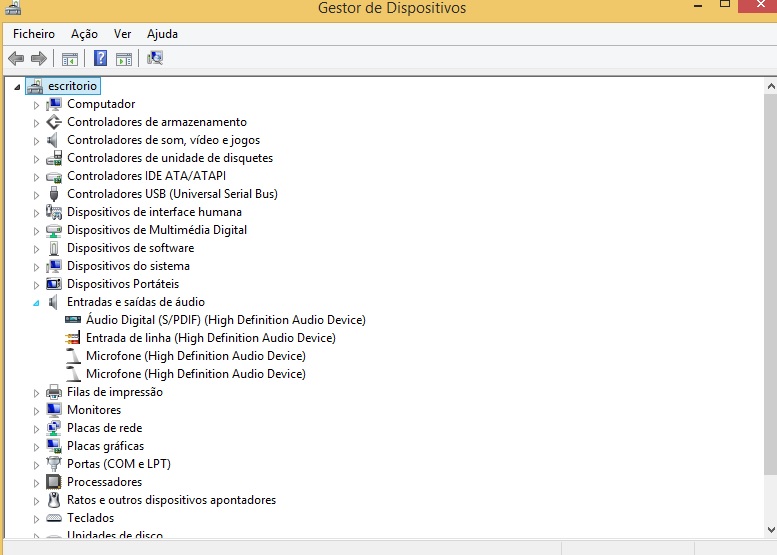Select Entrada de linha (High Definition Audio Device)
Image resolution: width=777 pixels, height=555 pixels.
tap(211, 338)
